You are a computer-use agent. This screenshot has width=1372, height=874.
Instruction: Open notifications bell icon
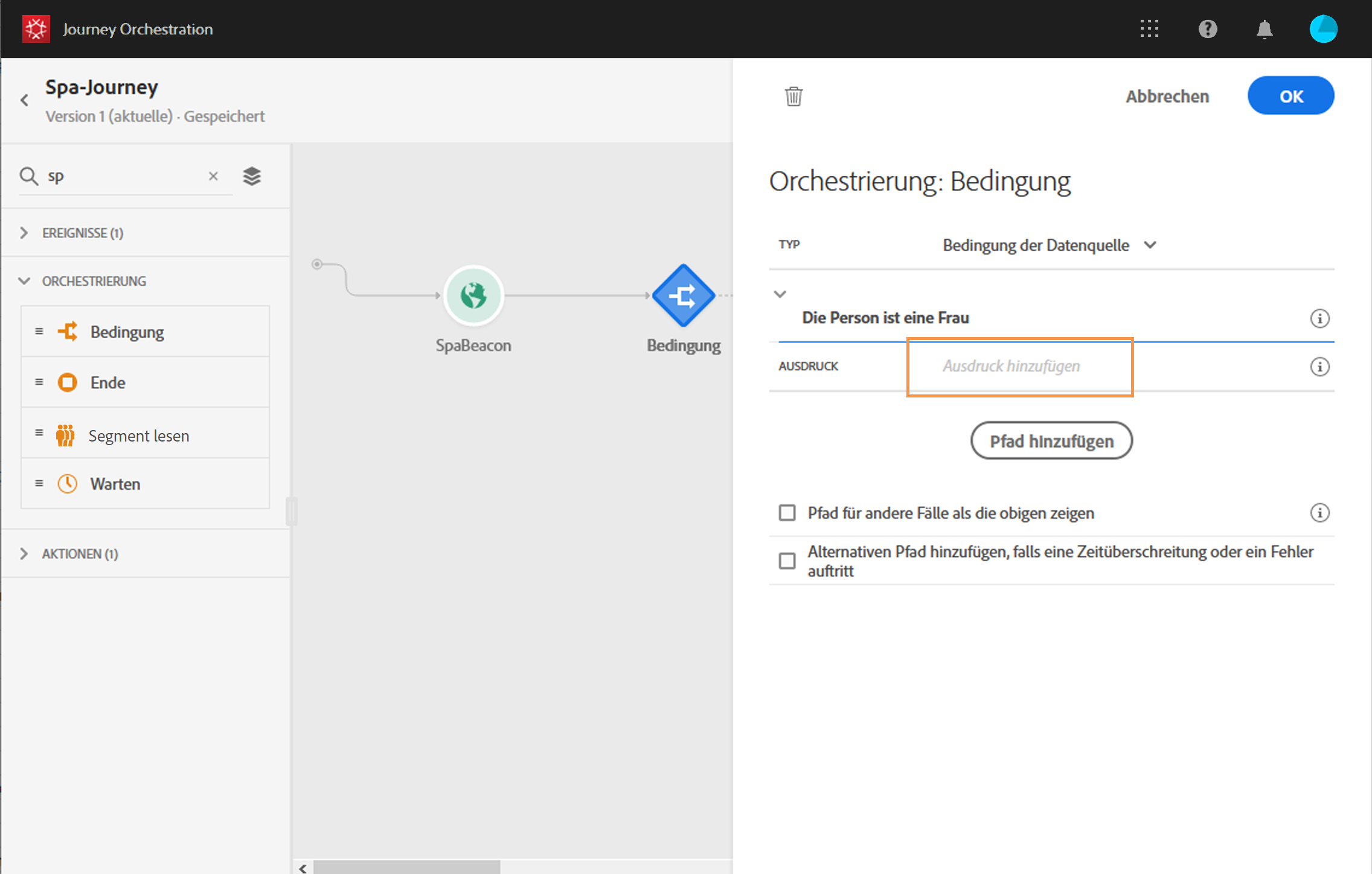click(x=1264, y=29)
